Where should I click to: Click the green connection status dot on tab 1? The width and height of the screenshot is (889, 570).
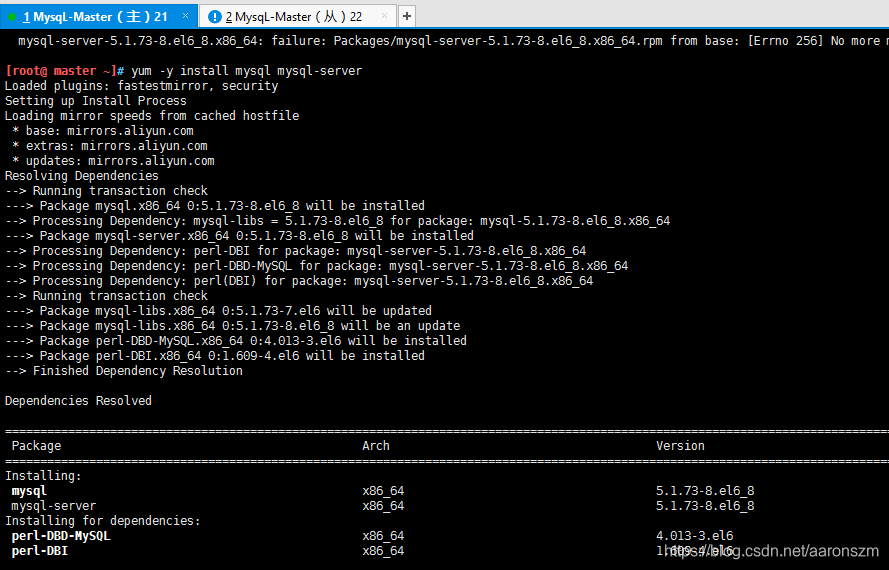(11, 17)
